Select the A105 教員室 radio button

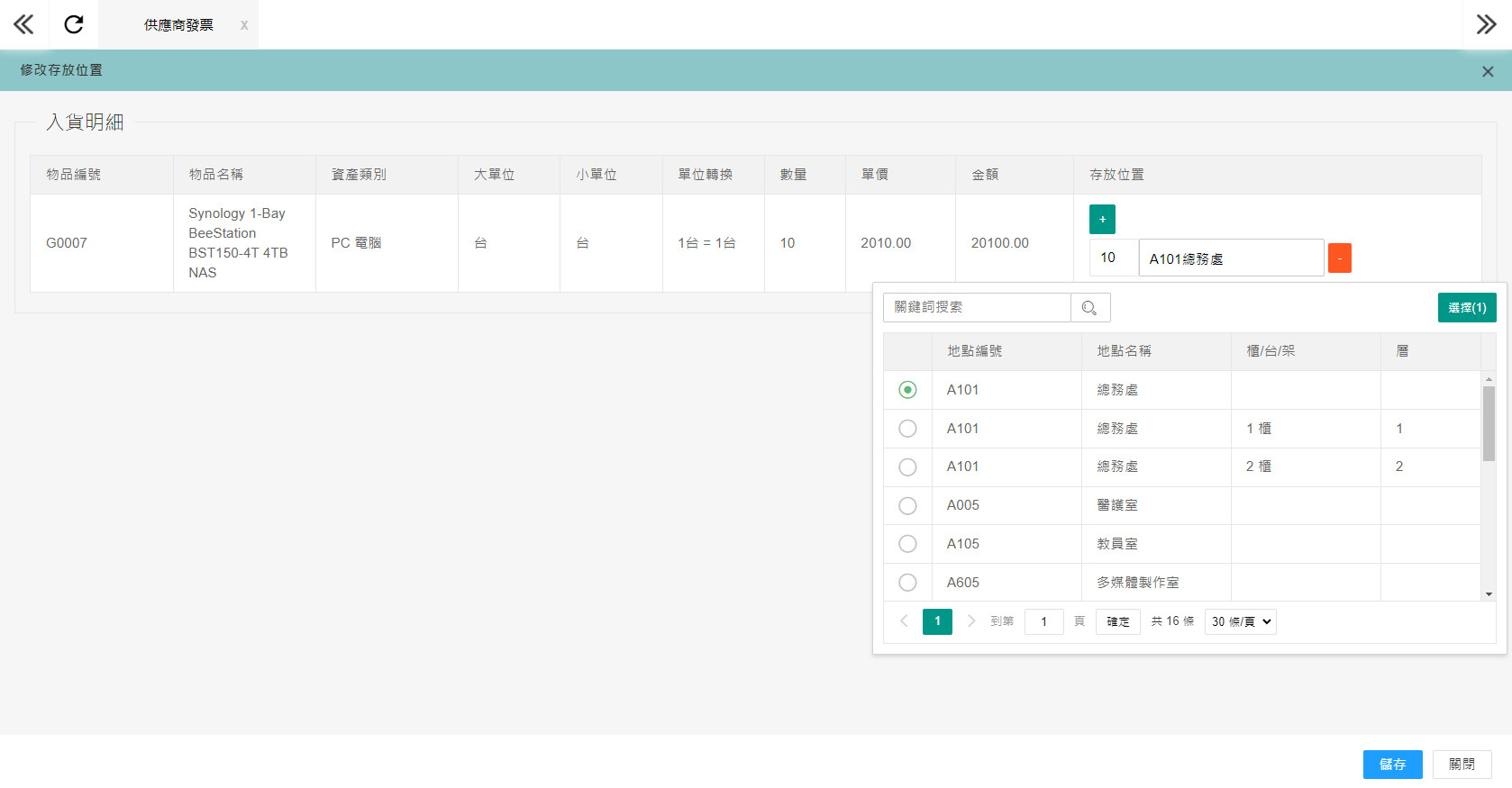(x=907, y=544)
